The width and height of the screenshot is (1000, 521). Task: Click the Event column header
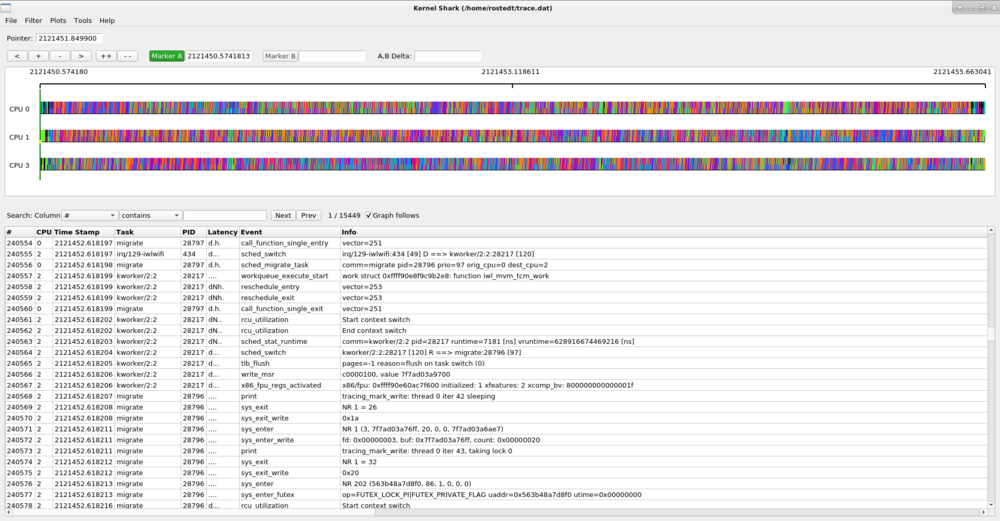coord(290,232)
